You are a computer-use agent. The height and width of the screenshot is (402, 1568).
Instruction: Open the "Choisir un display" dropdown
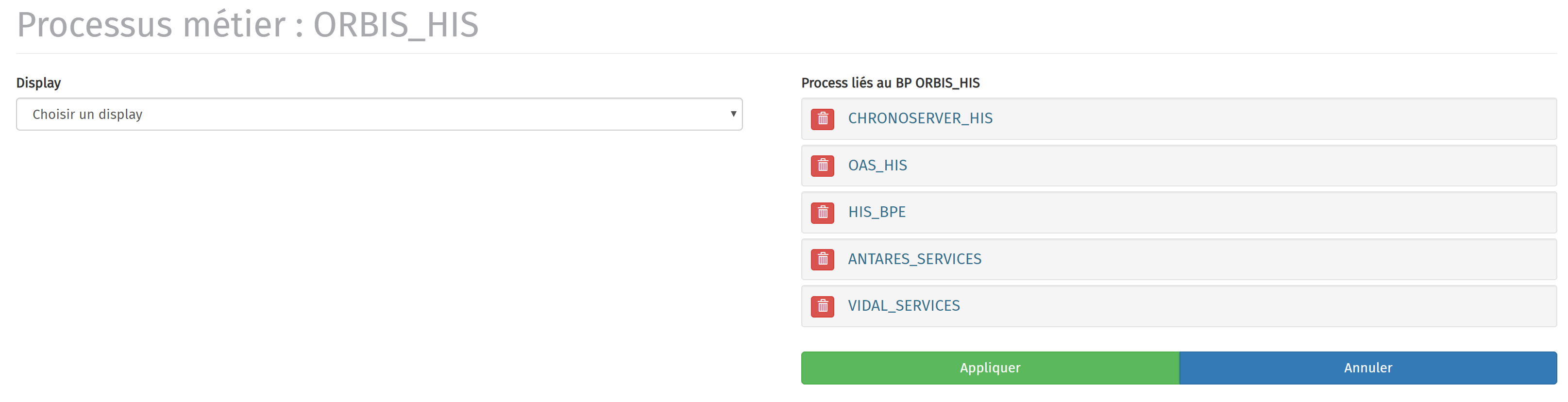pos(379,114)
